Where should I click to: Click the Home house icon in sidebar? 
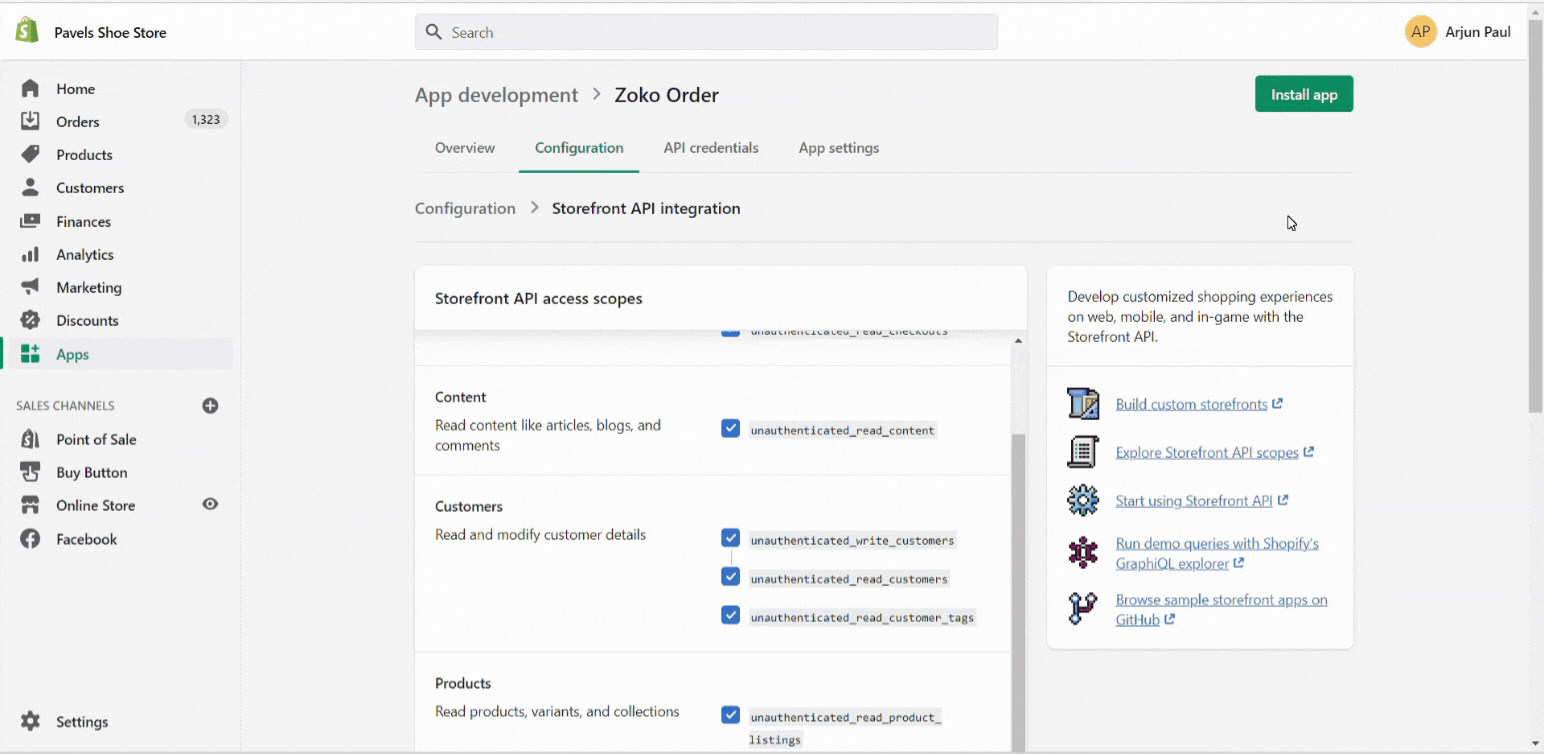click(x=30, y=89)
